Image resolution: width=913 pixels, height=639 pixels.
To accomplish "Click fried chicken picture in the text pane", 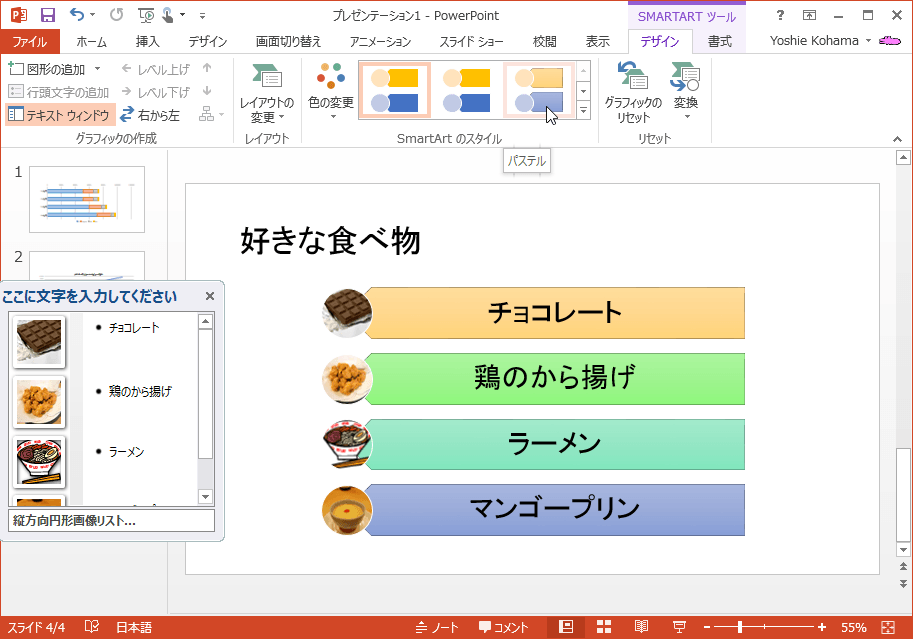I will (39, 402).
